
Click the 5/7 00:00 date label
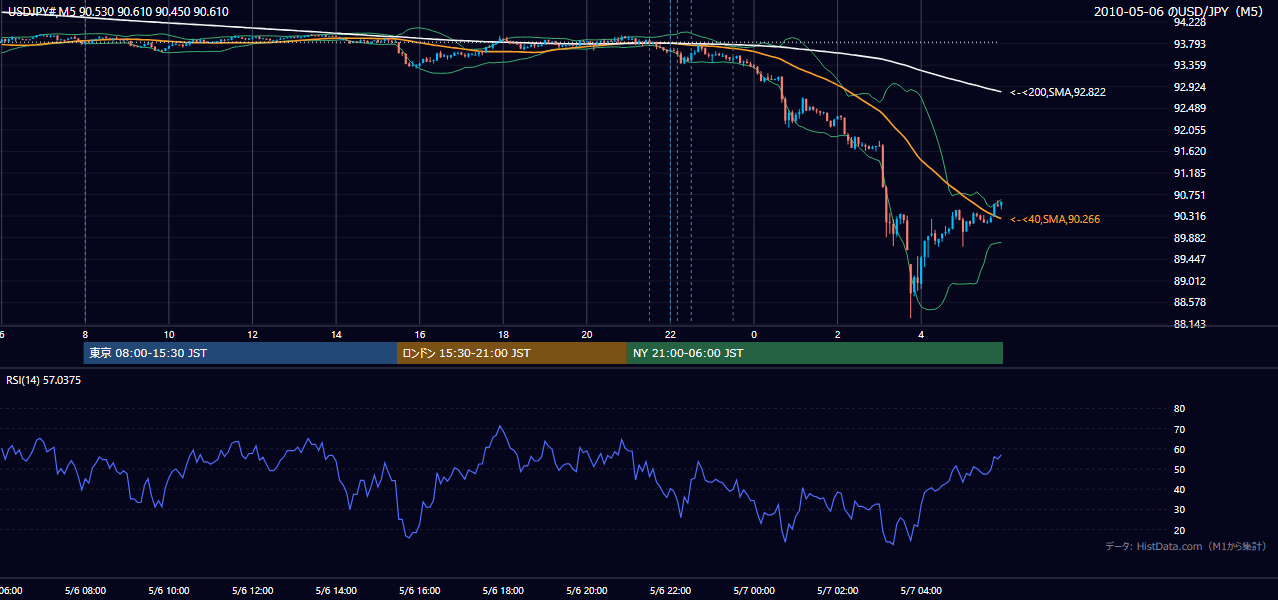click(754, 590)
